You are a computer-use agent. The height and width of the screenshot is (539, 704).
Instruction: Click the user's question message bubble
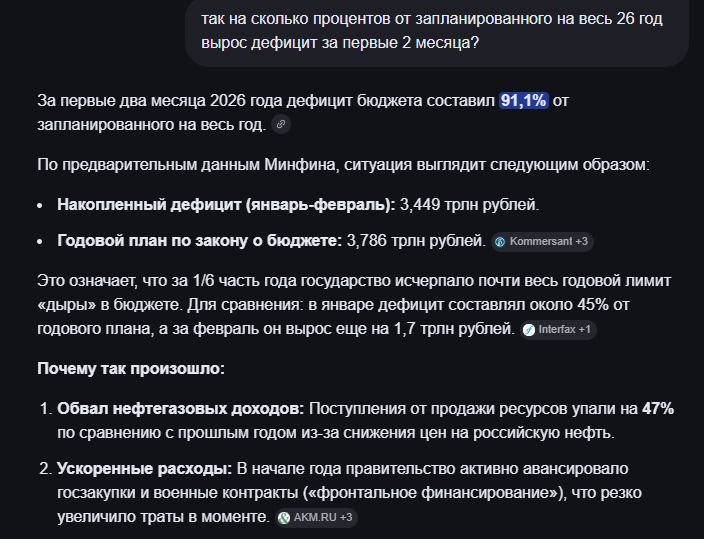[x=437, y=32]
